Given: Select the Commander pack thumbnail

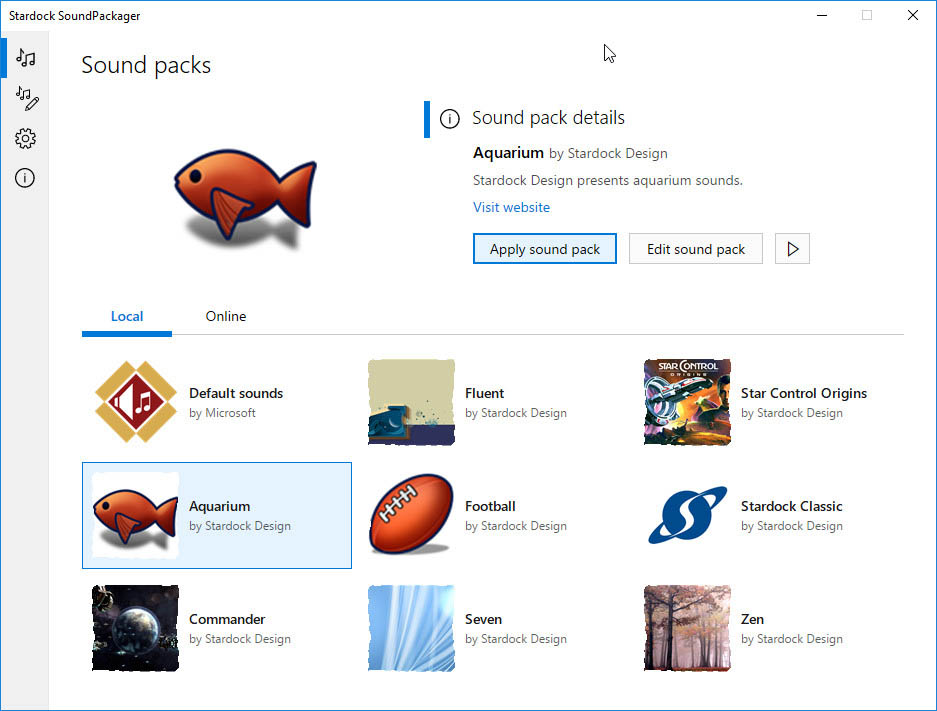Looking at the screenshot, I should (x=136, y=628).
